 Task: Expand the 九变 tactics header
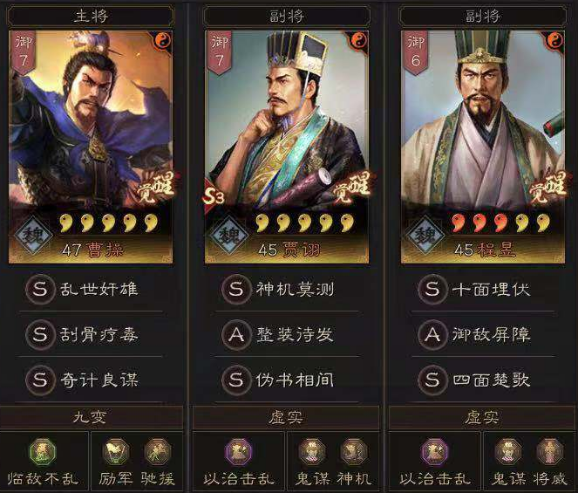tap(91, 417)
